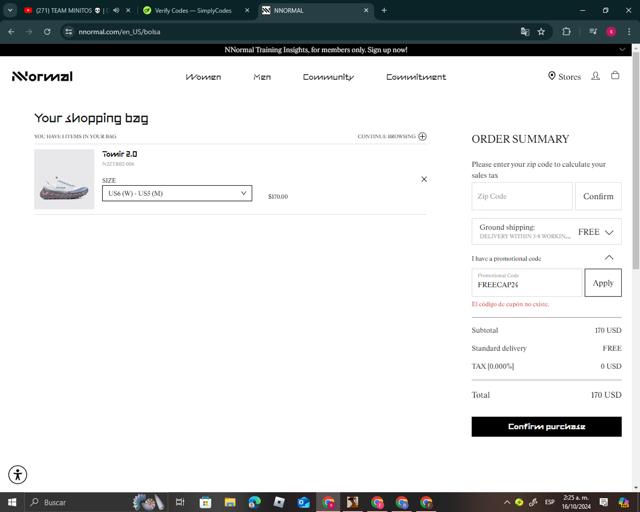Launch Microsoft Edge from the taskbar
Image resolution: width=640 pixels, height=512 pixels.
coord(254,502)
